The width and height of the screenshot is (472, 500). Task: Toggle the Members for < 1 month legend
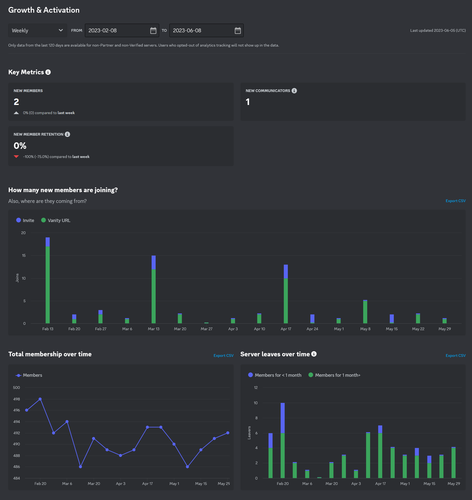(275, 375)
